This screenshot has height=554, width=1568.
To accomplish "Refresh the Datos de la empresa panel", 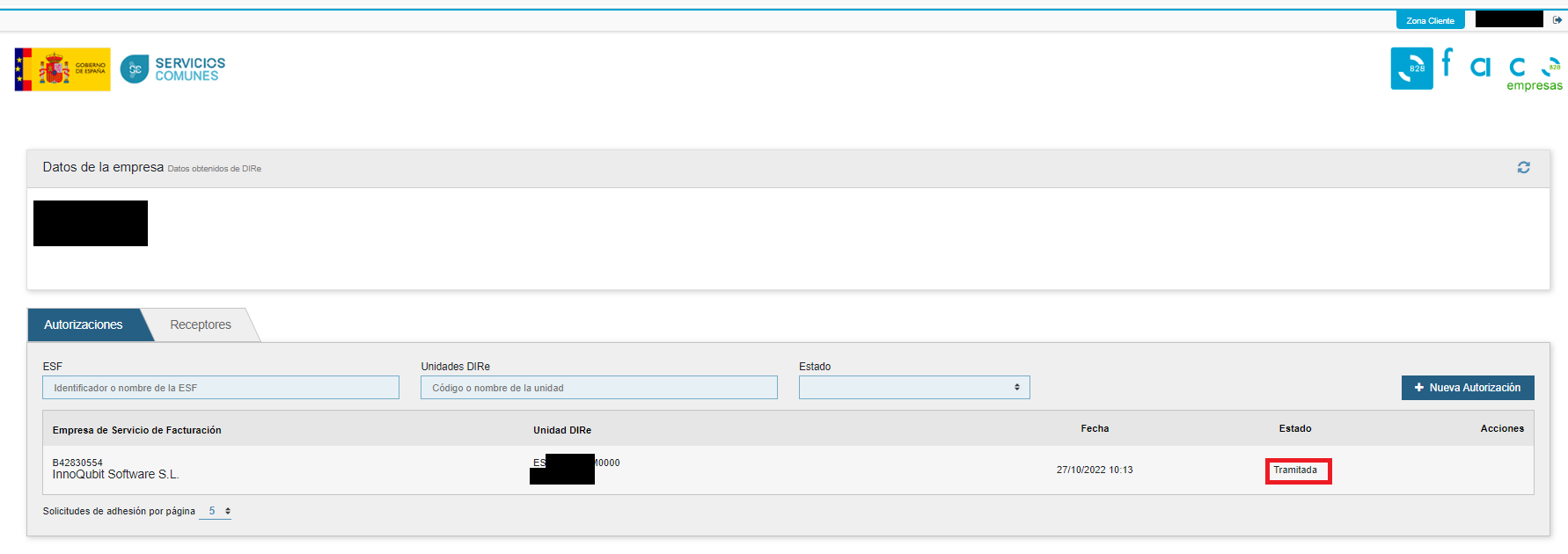I will [1523, 167].
